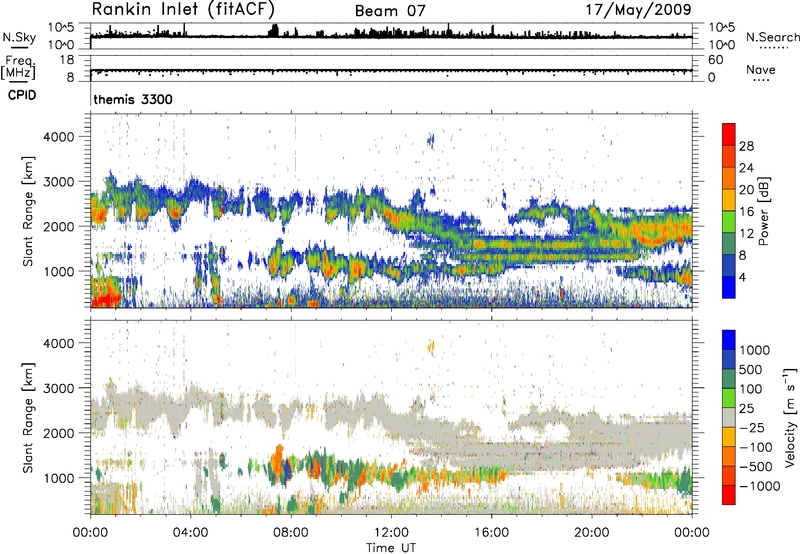Click the date '17/May/2009'

coord(638,9)
